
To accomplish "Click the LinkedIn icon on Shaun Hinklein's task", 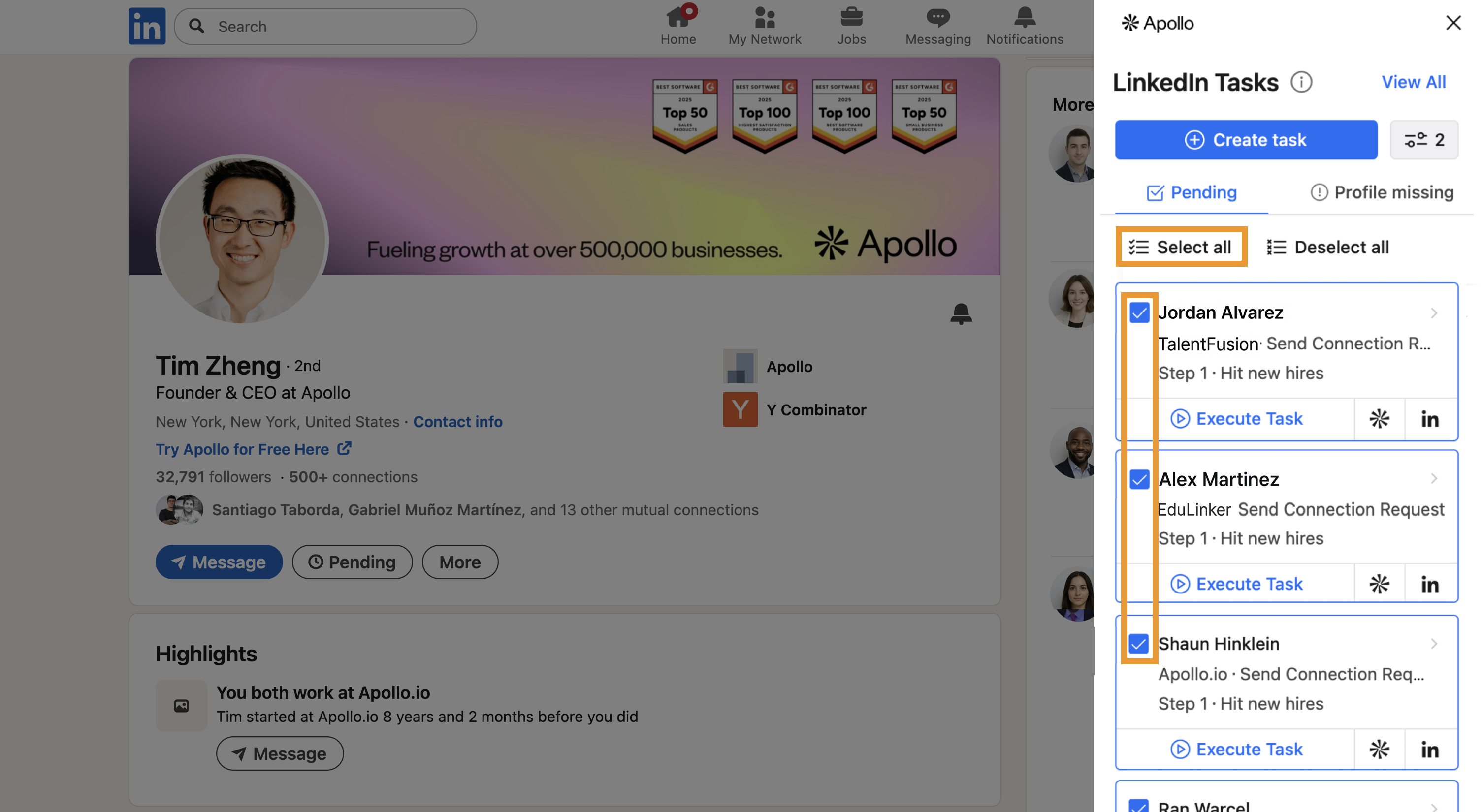I will (x=1430, y=750).
